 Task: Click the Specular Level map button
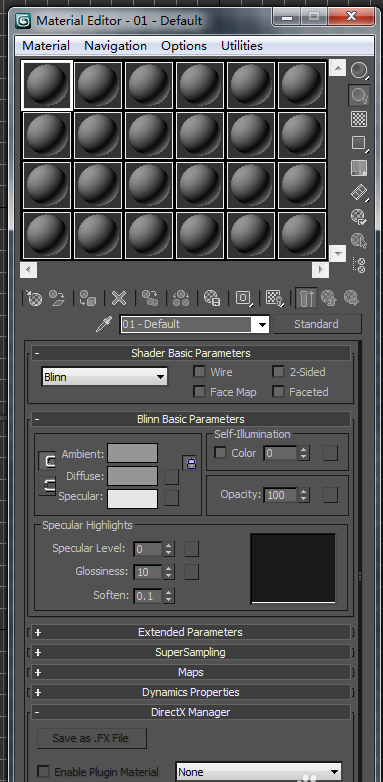[192, 549]
